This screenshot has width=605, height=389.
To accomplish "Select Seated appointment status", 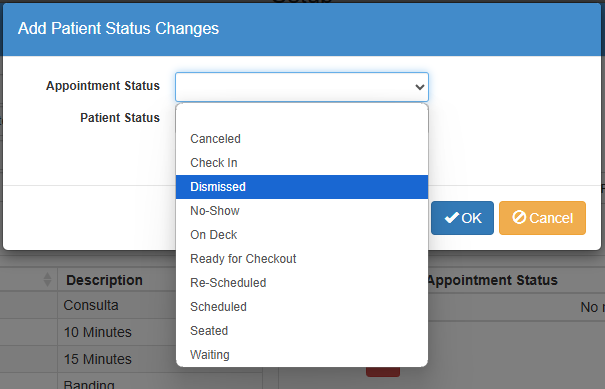I will tap(302, 330).
